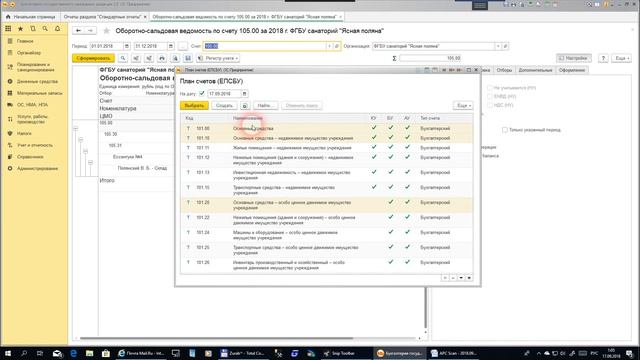
Task: Collapse the Ессентуки №4 group in report
Action: (x=90, y=162)
